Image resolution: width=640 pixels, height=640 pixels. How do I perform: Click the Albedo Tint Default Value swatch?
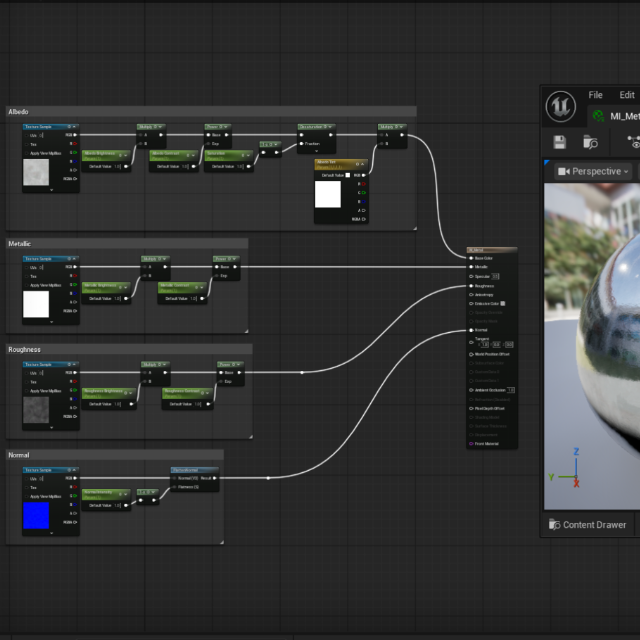[x=347, y=175]
